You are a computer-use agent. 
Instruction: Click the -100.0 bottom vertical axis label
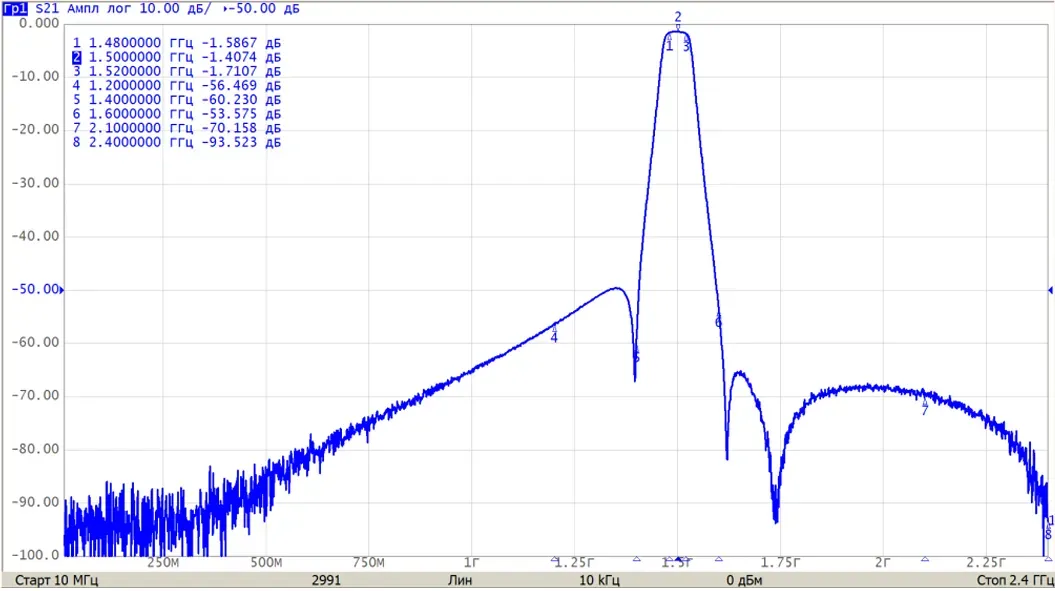(35, 555)
